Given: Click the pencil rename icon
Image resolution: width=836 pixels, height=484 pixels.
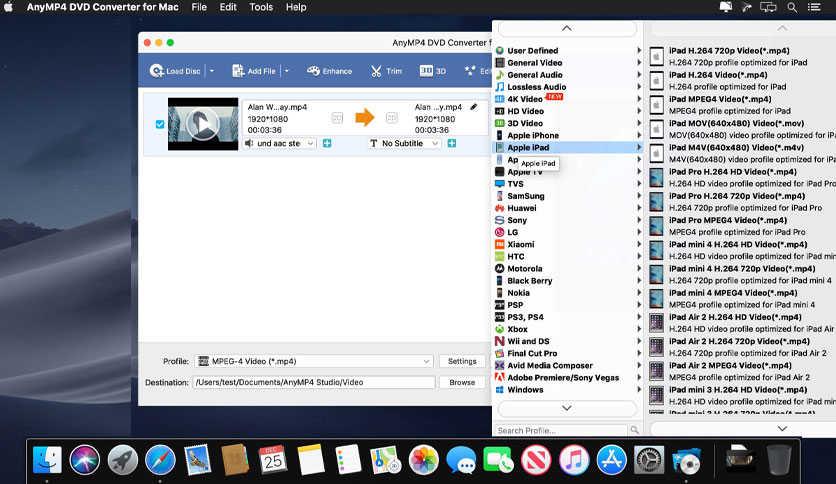Looking at the screenshot, I should pyautogui.click(x=473, y=107).
